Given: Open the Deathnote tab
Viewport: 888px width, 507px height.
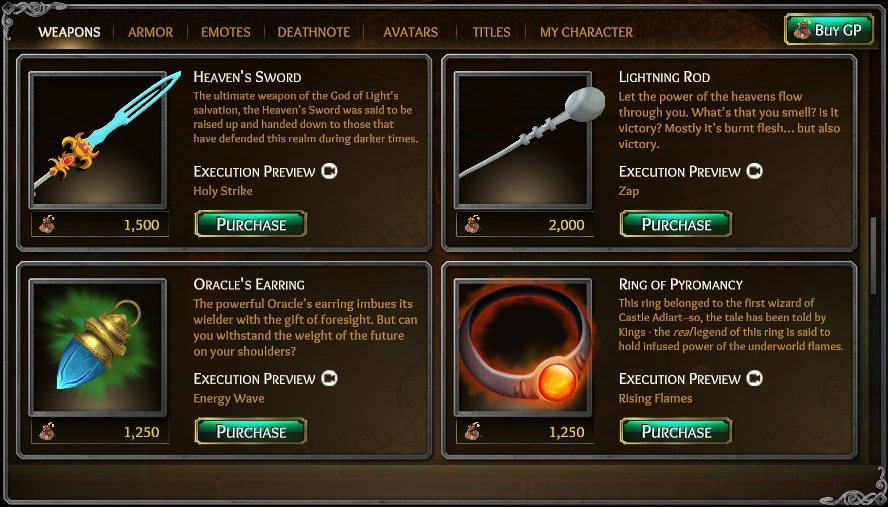Looking at the screenshot, I should (x=314, y=32).
